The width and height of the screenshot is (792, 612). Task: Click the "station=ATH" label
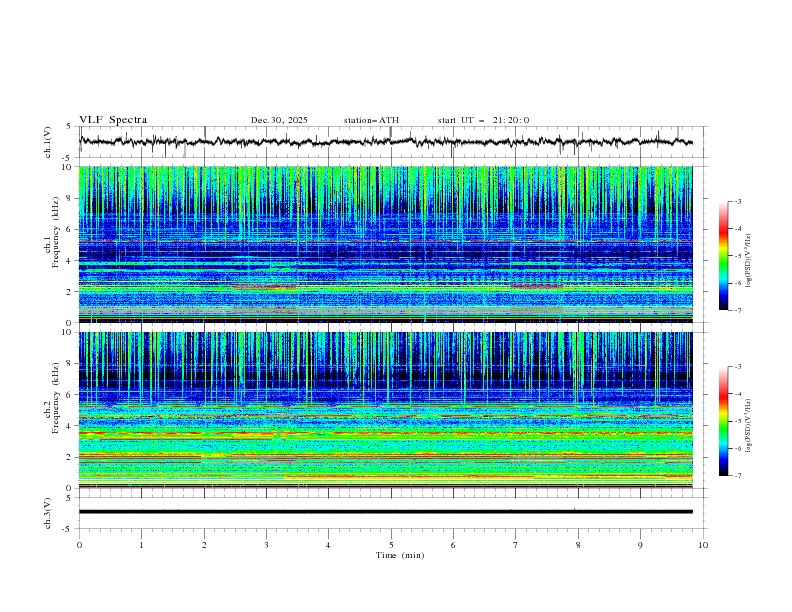tap(371, 120)
